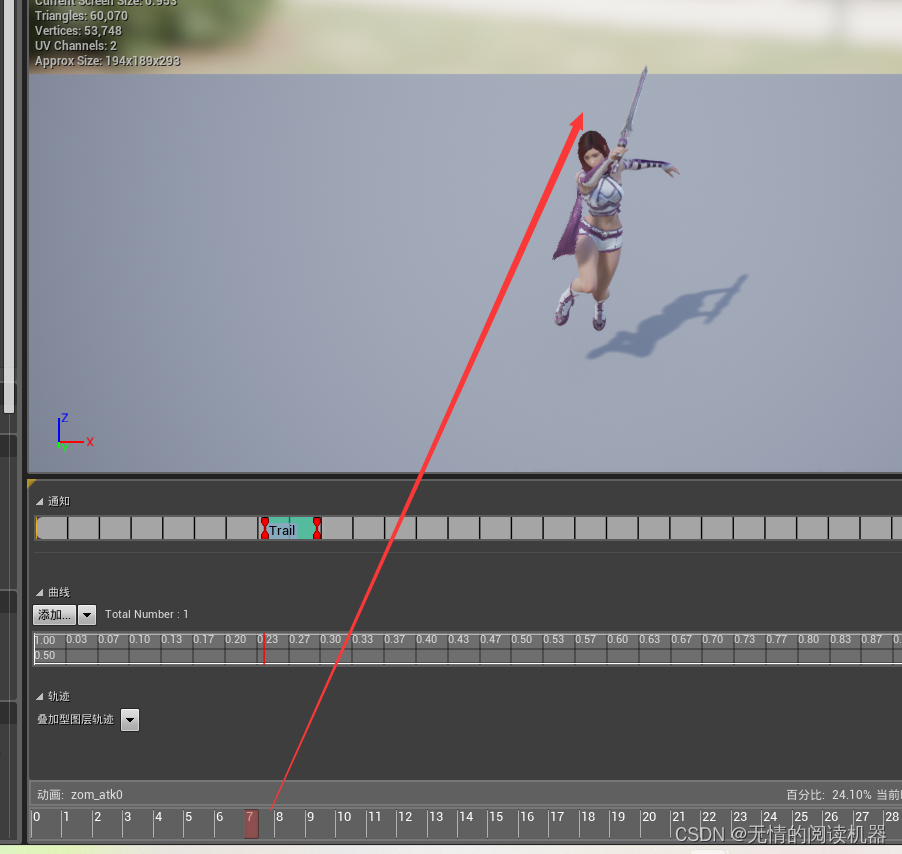Click the Trail notify end handle

click(x=317, y=529)
